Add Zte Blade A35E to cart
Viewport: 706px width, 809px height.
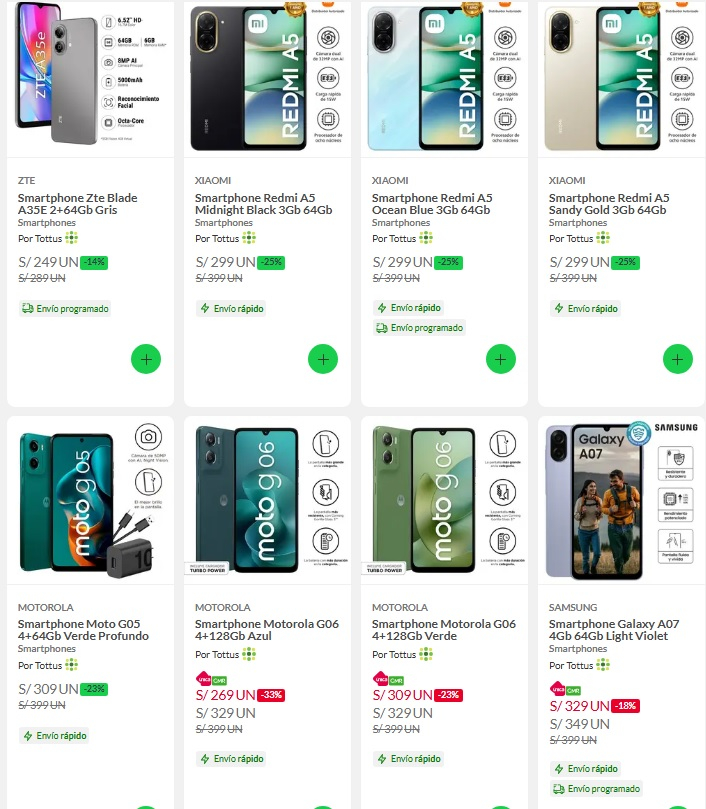pyautogui.click(x=146, y=360)
